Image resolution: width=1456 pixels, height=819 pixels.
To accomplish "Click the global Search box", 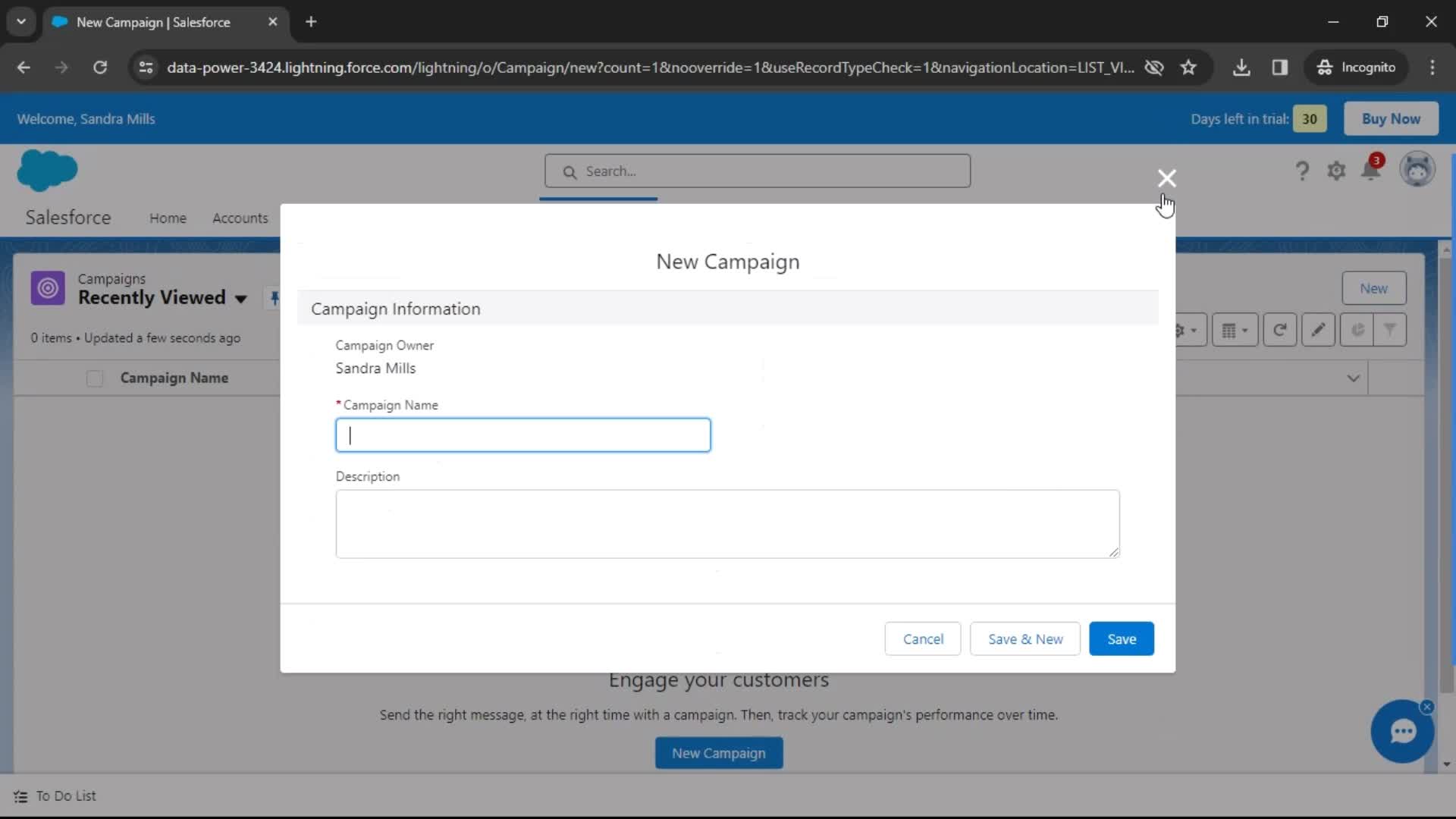I will (x=758, y=171).
